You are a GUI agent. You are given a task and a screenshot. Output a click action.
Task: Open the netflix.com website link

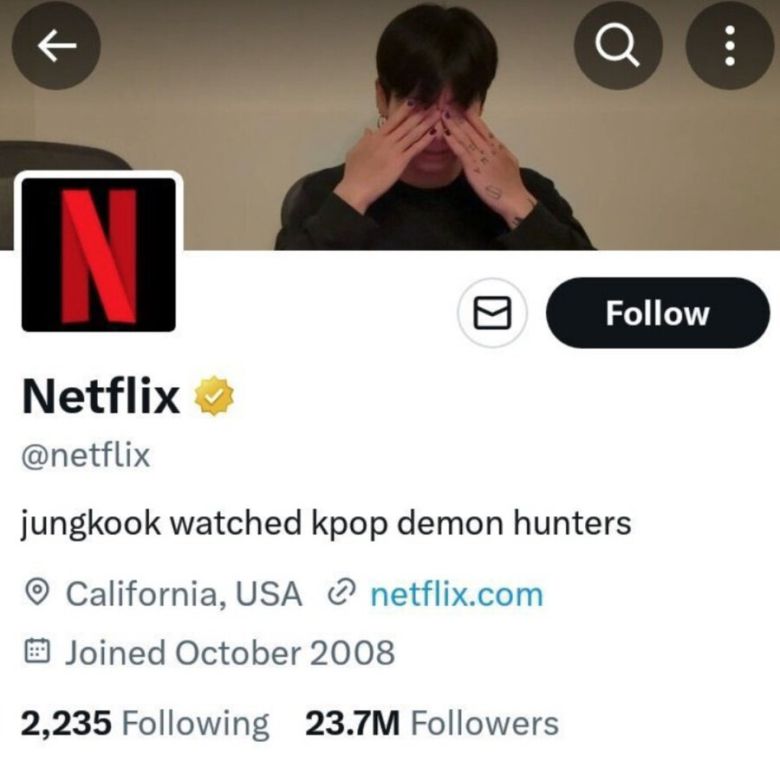(456, 594)
